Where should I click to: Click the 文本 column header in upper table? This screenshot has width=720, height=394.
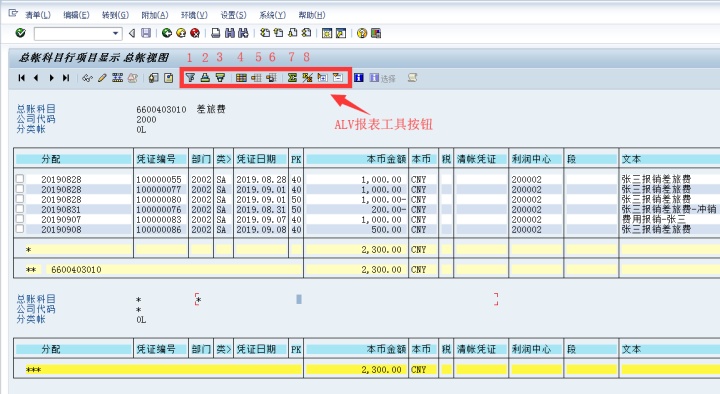point(670,159)
